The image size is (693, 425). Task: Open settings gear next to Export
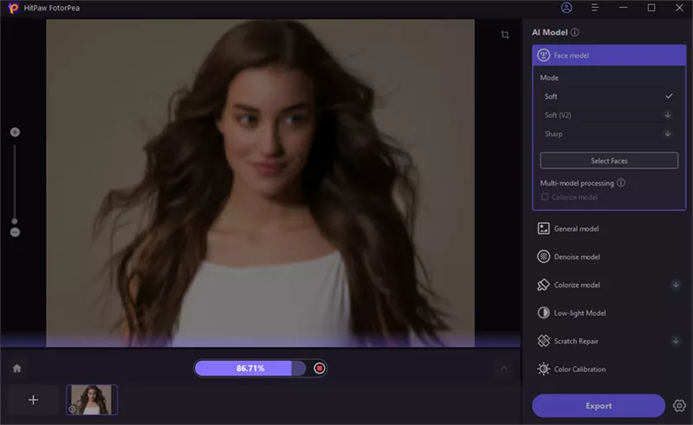679,406
